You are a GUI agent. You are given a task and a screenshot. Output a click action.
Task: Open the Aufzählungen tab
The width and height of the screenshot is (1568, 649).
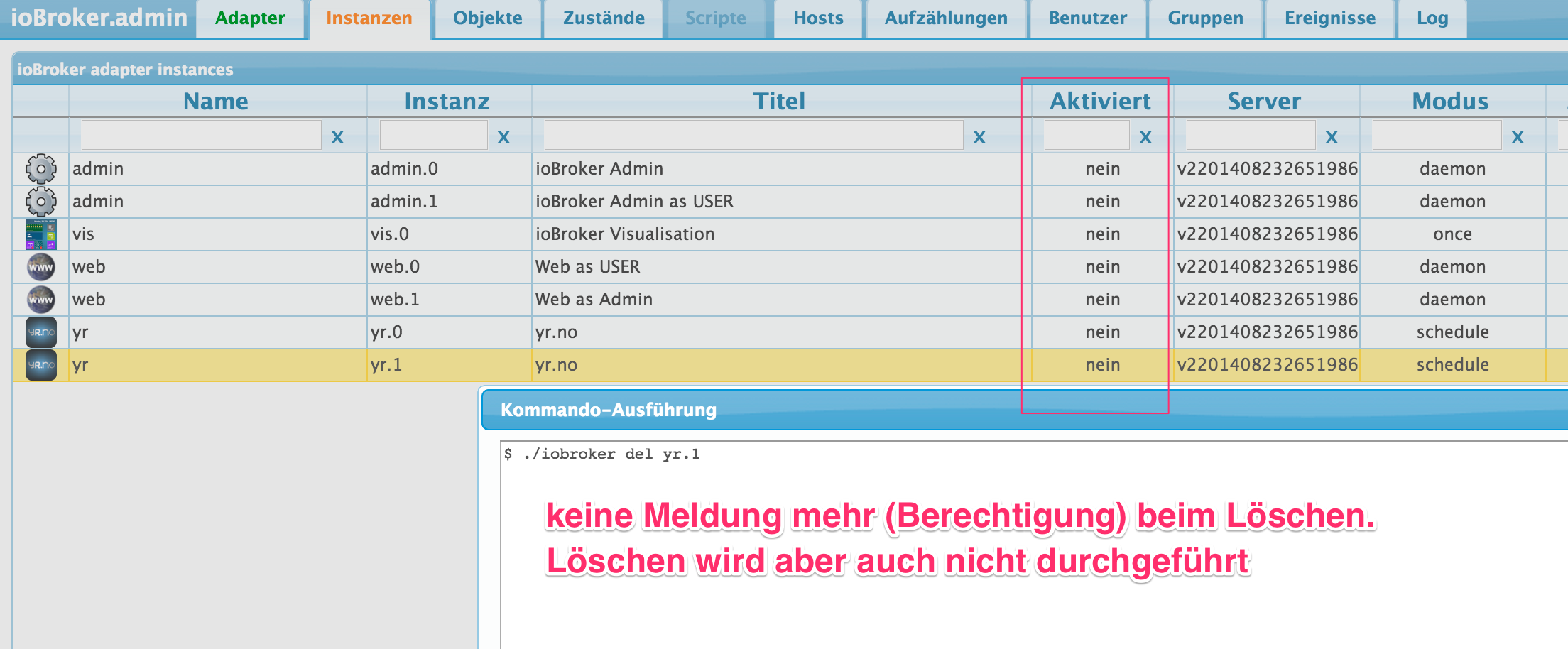pyautogui.click(x=946, y=18)
